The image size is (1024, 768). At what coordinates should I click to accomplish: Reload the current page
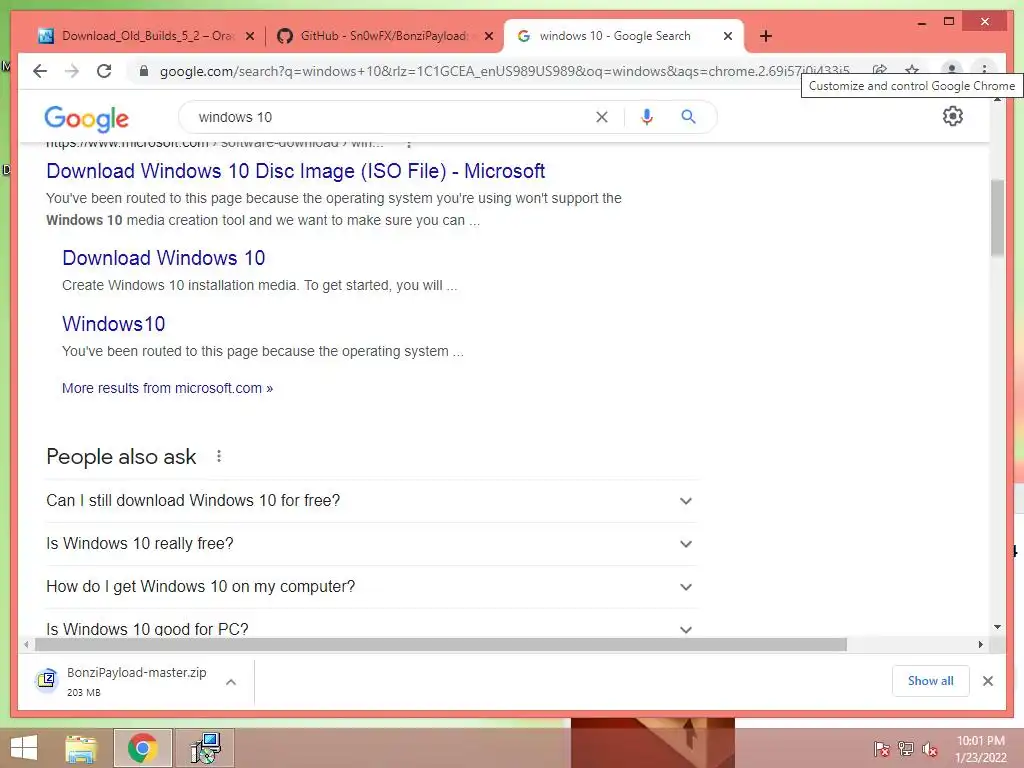pos(104,71)
